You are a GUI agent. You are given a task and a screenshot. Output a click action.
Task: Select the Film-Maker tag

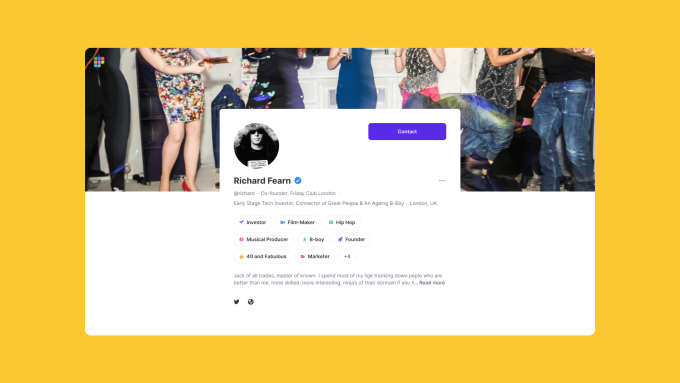pyautogui.click(x=298, y=223)
